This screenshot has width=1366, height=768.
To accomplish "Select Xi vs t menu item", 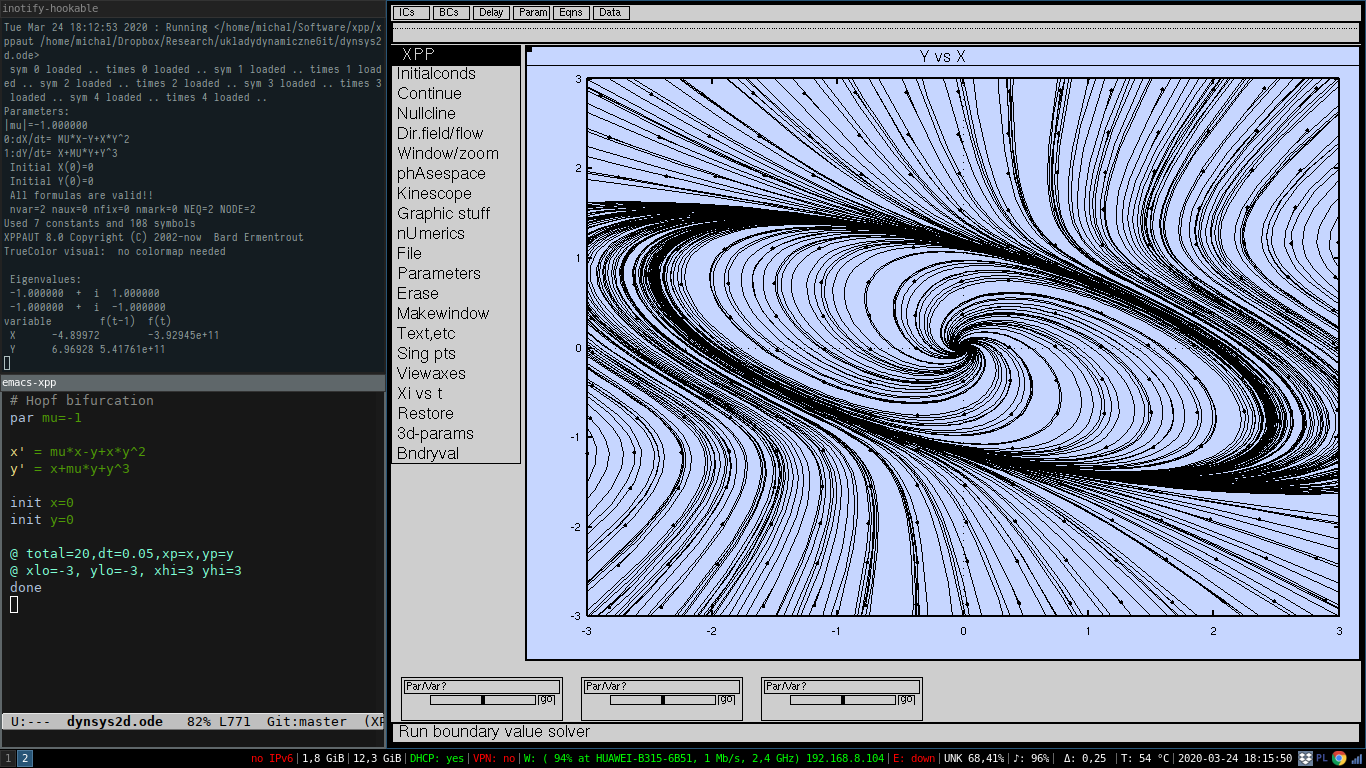I will coord(456,394).
